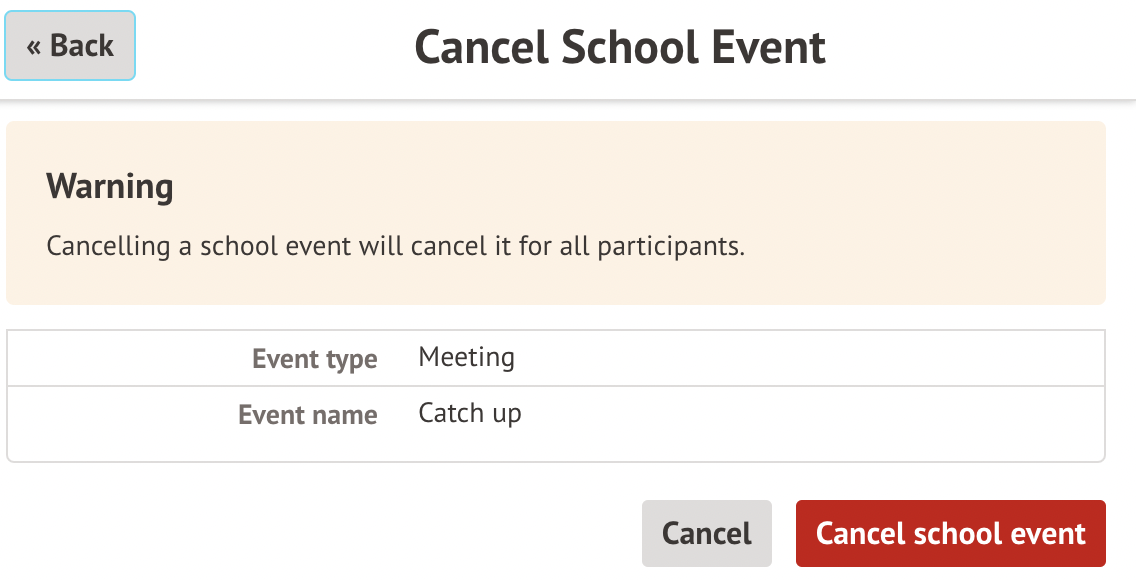Click the Cancel School Event page title

click(x=620, y=47)
